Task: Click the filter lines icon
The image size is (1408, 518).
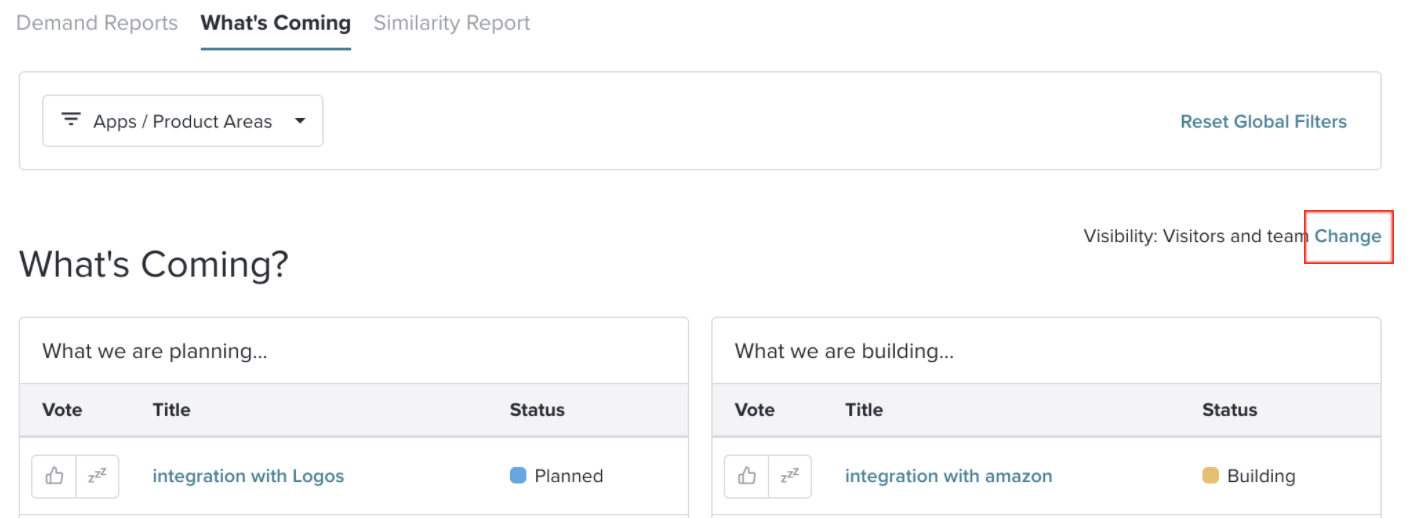Action: (x=71, y=120)
